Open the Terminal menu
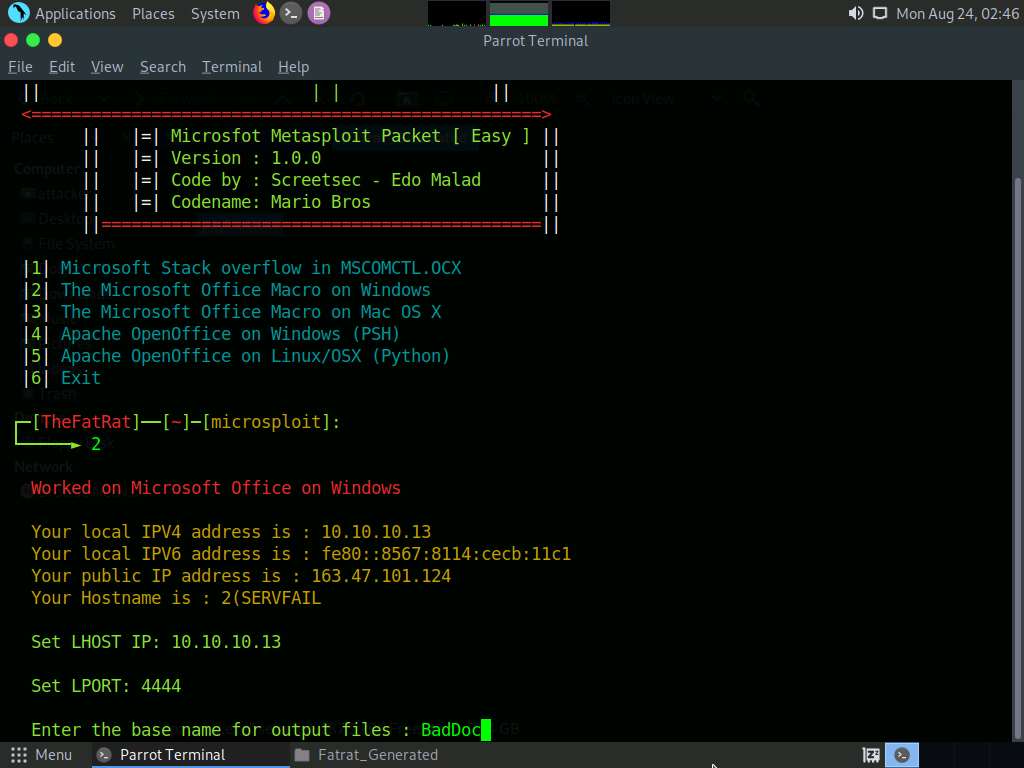 coord(232,67)
